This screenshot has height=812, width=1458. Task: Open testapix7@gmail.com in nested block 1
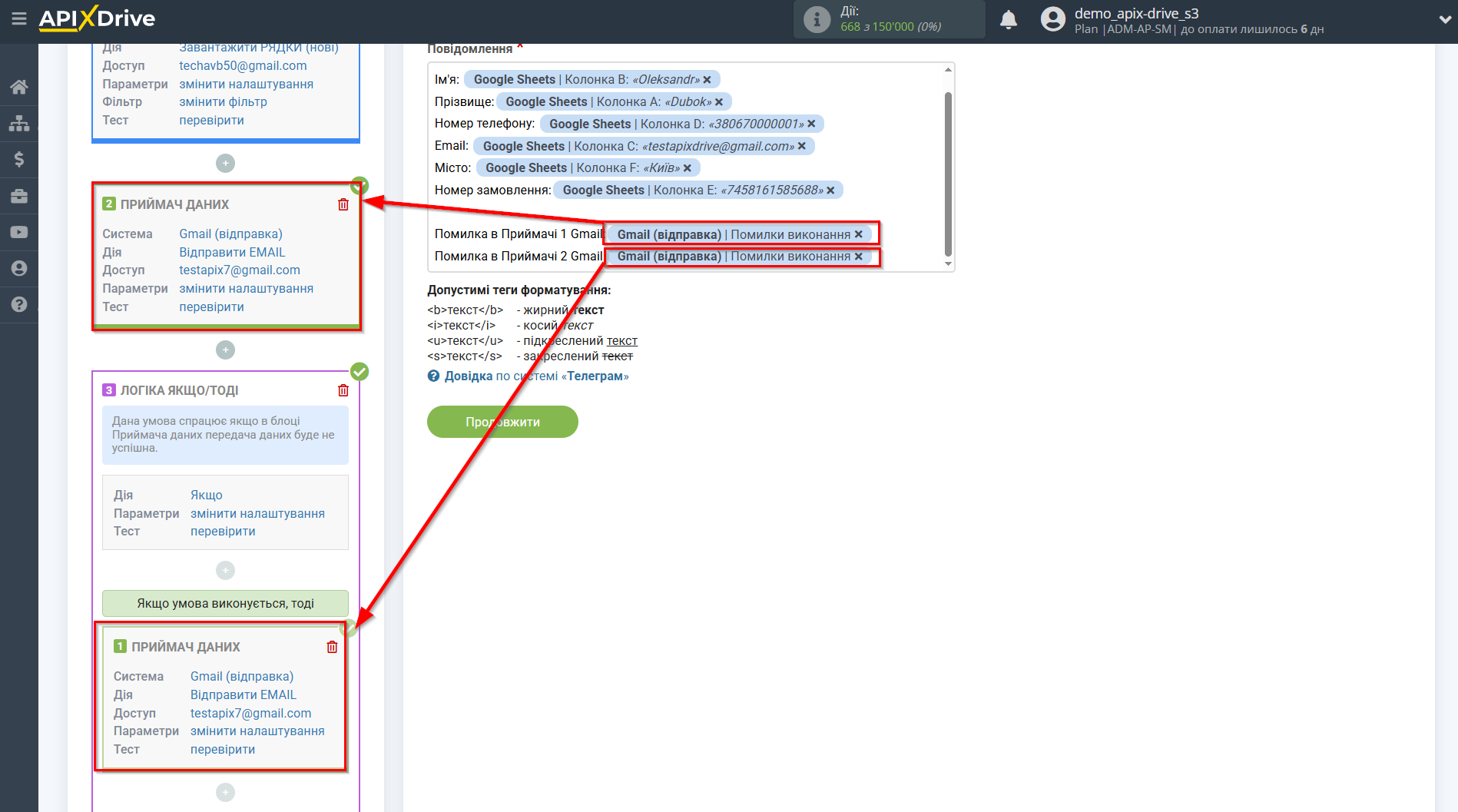251,713
